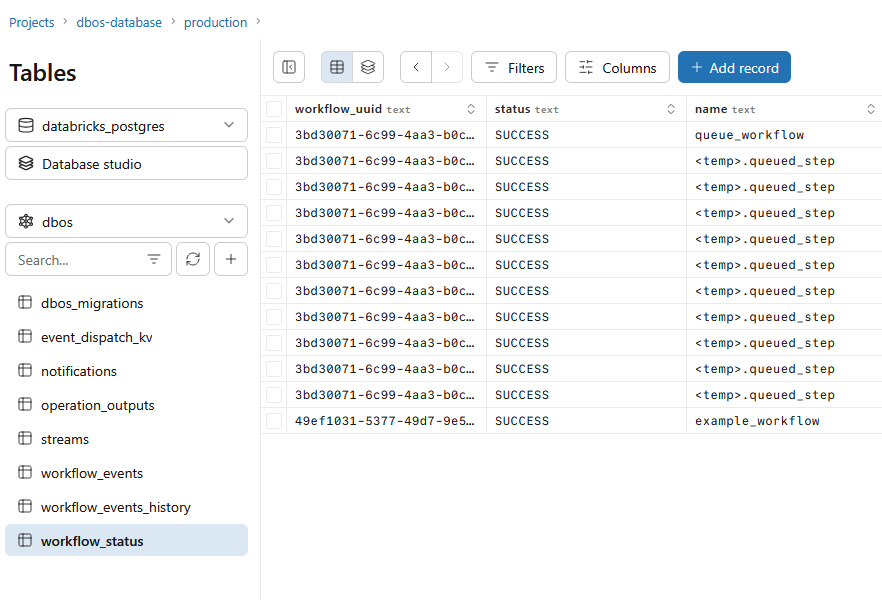Open the Columns configuration
882x600 pixels.
tap(617, 67)
